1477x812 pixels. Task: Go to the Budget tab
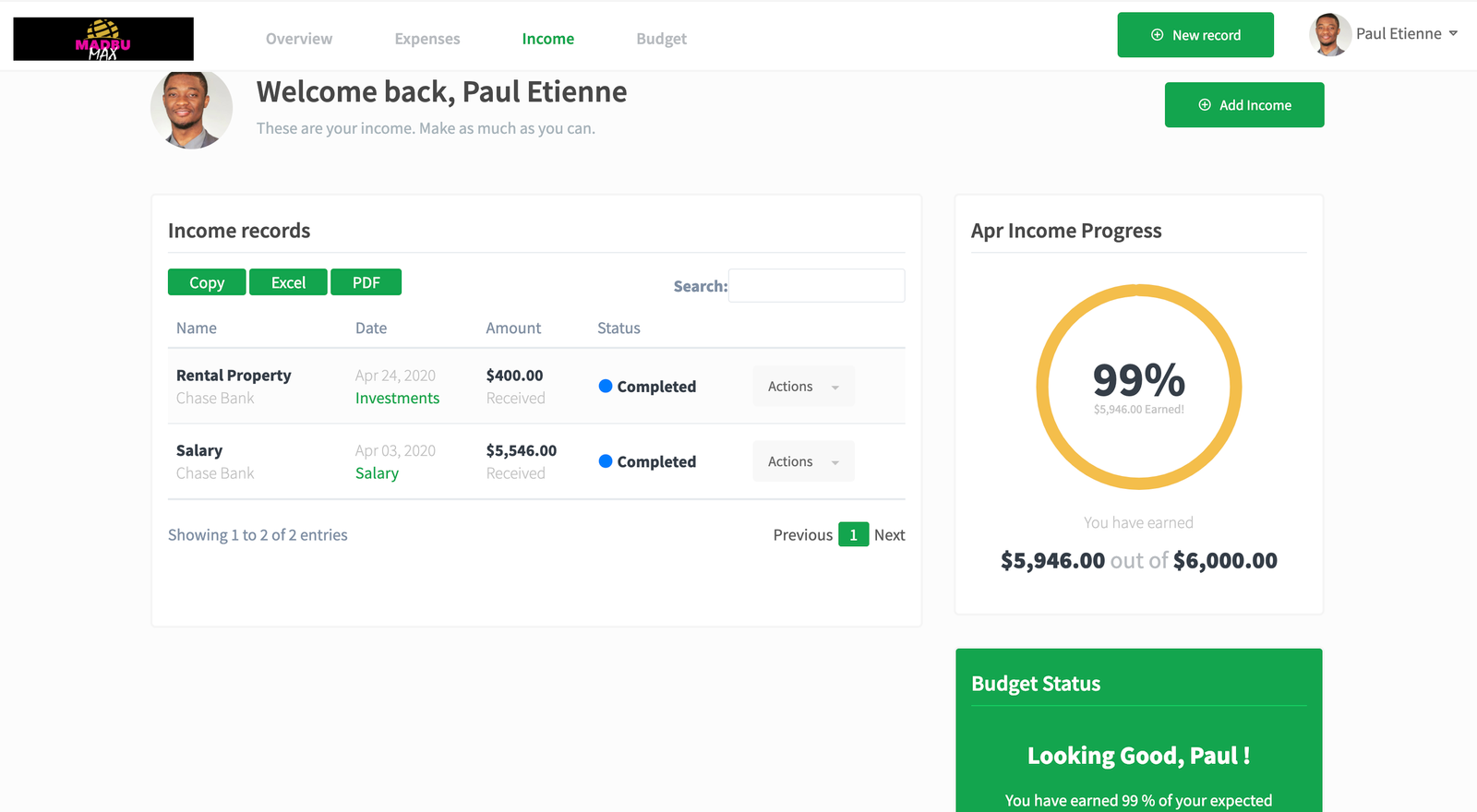pos(662,39)
